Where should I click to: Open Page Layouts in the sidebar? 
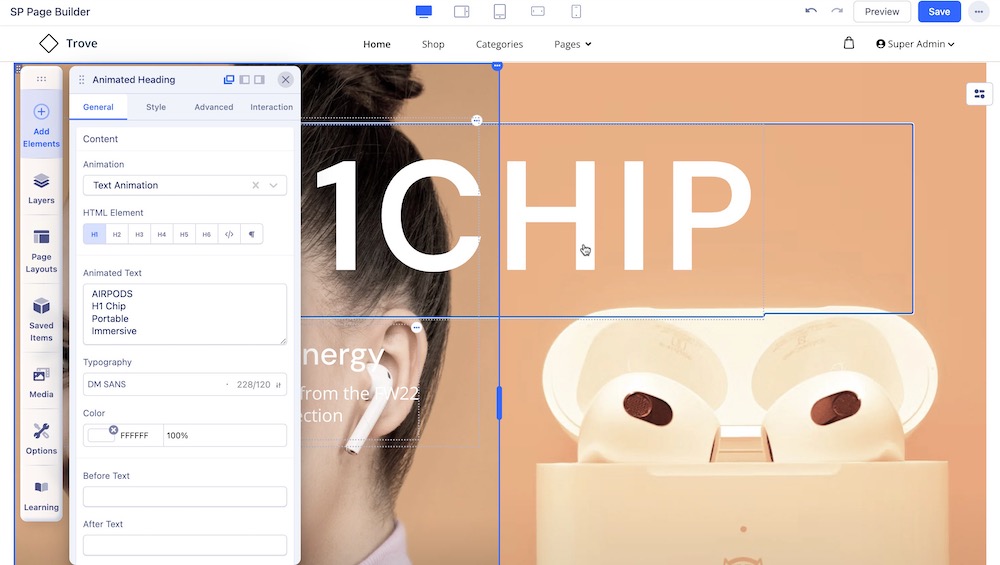[x=41, y=250]
